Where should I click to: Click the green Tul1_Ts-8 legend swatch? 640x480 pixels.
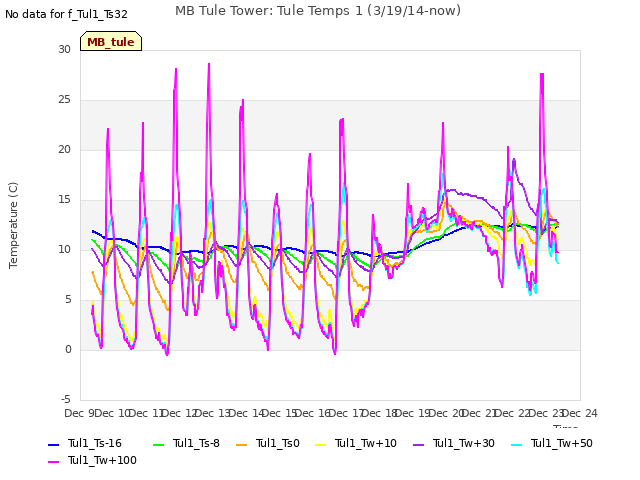pyautogui.click(x=158, y=445)
